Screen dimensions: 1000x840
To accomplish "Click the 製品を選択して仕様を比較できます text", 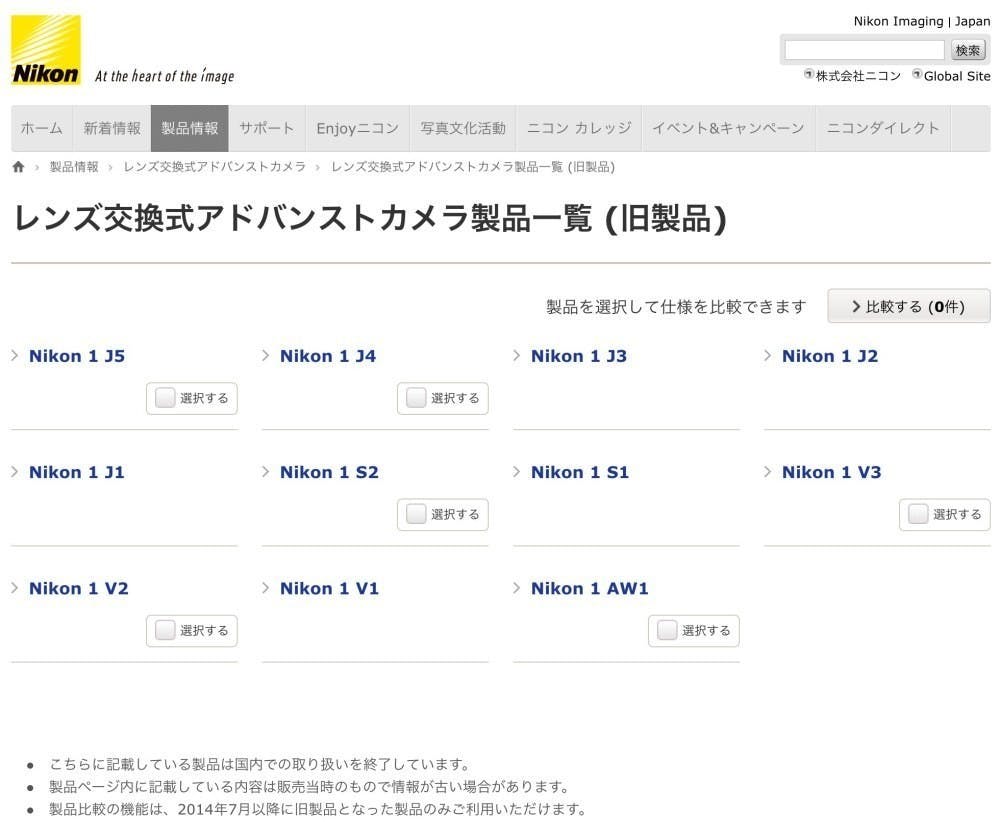I will 676,307.
